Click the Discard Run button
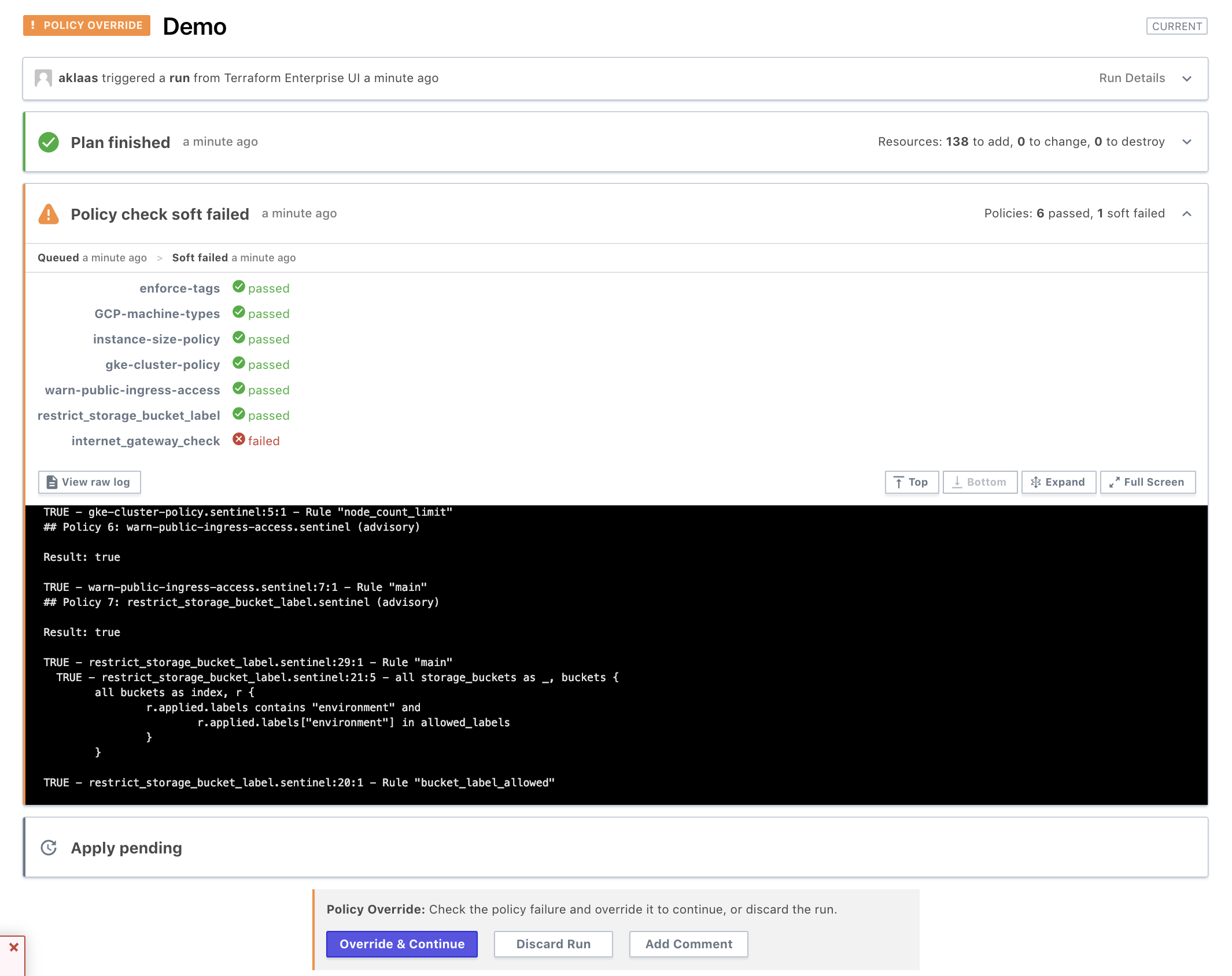1232x976 pixels. (553, 944)
